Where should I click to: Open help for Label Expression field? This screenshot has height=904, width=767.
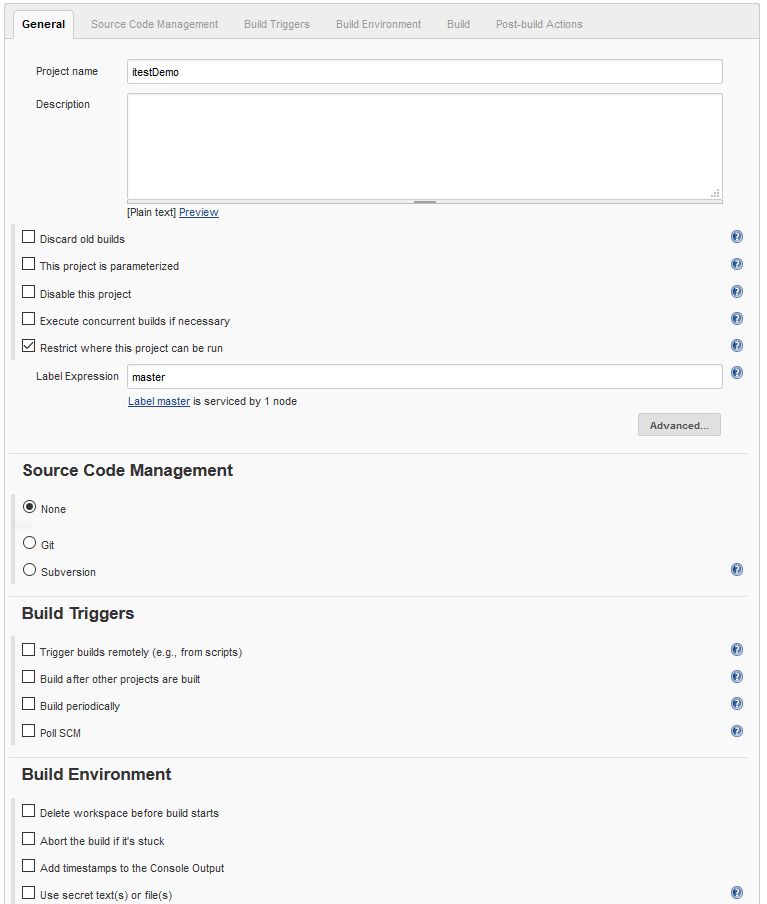[x=736, y=372]
